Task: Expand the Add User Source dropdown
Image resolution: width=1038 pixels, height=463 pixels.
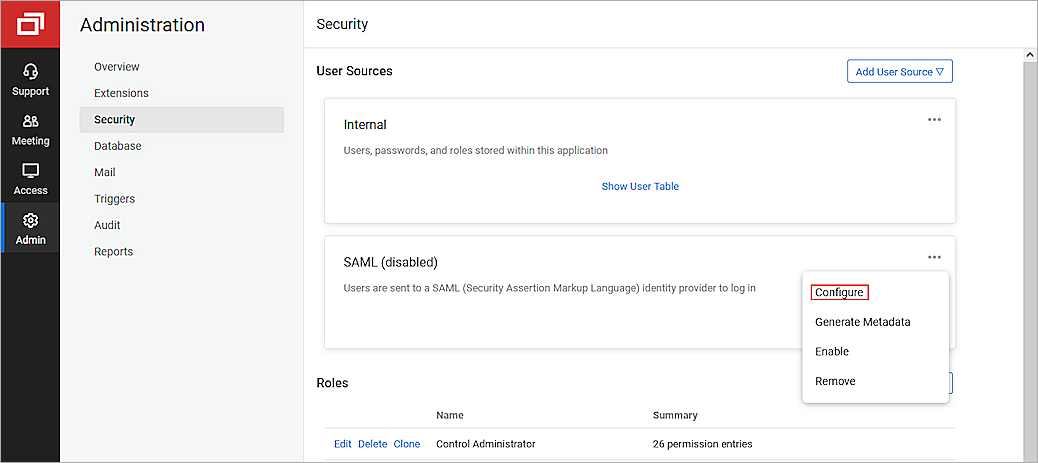Action: point(900,72)
